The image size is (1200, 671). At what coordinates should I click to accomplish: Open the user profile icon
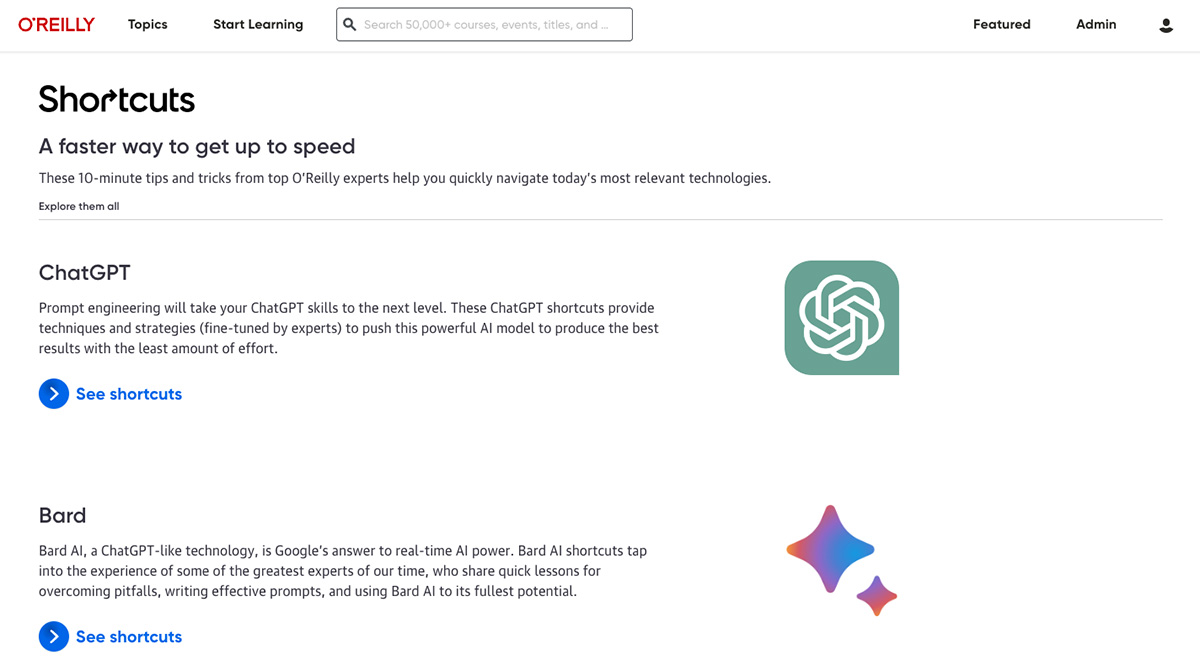tap(1166, 25)
